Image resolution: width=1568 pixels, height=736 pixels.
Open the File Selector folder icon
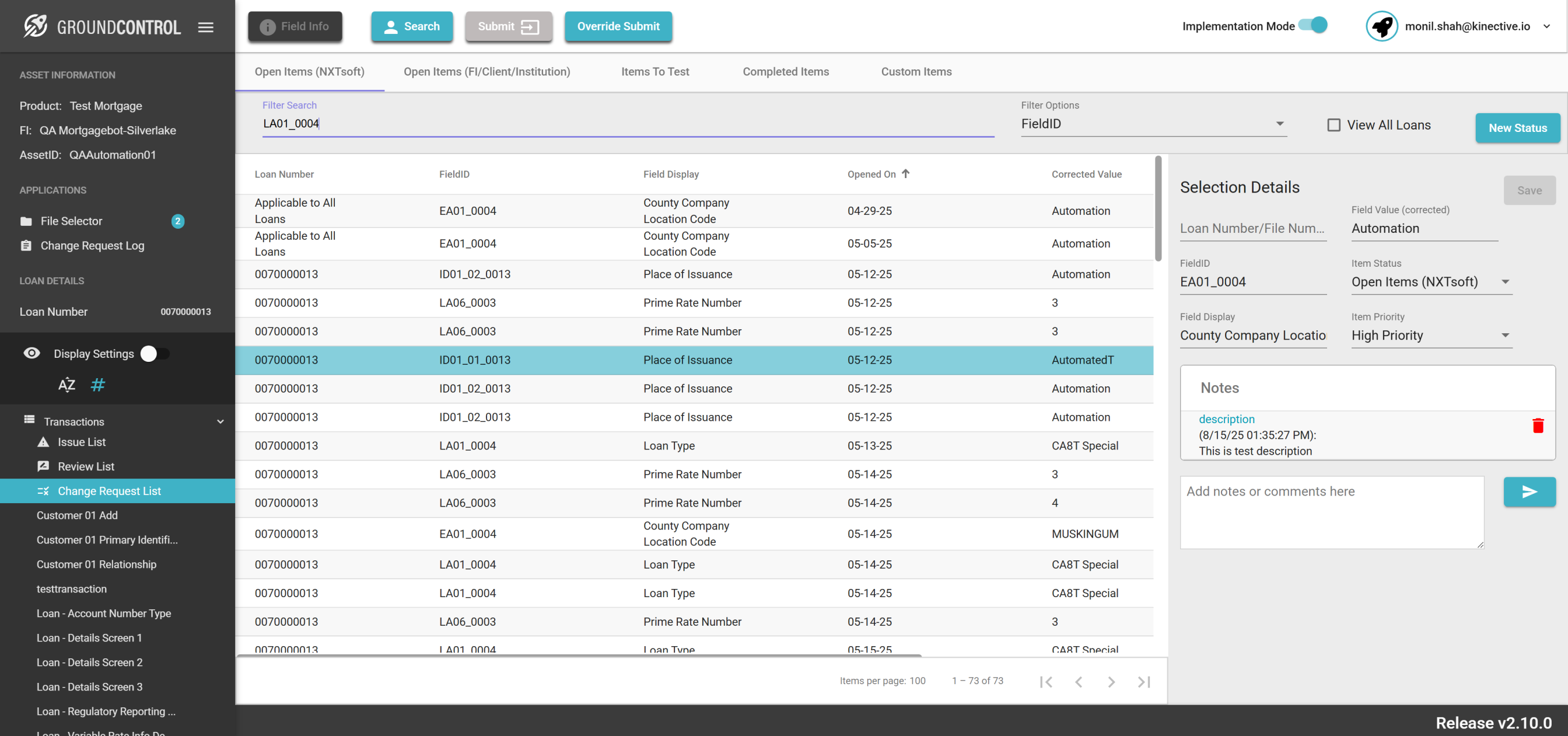(x=26, y=221)
